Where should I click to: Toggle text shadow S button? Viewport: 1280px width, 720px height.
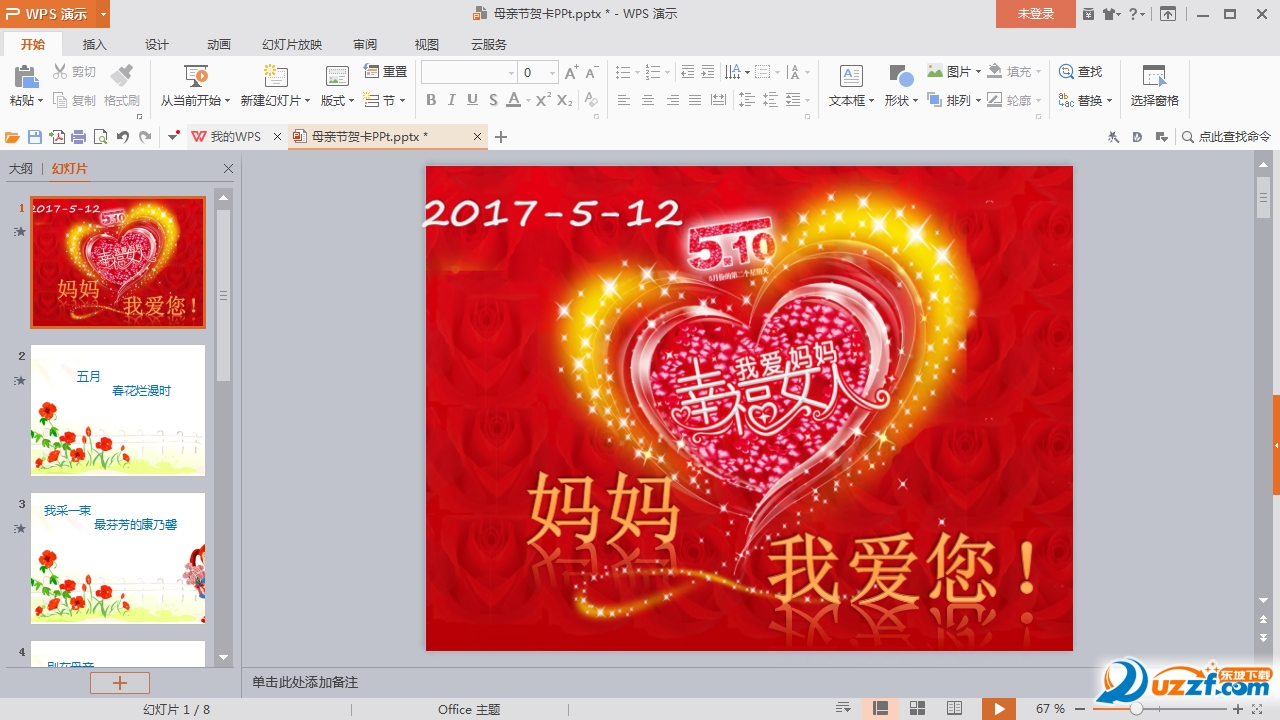493,100
